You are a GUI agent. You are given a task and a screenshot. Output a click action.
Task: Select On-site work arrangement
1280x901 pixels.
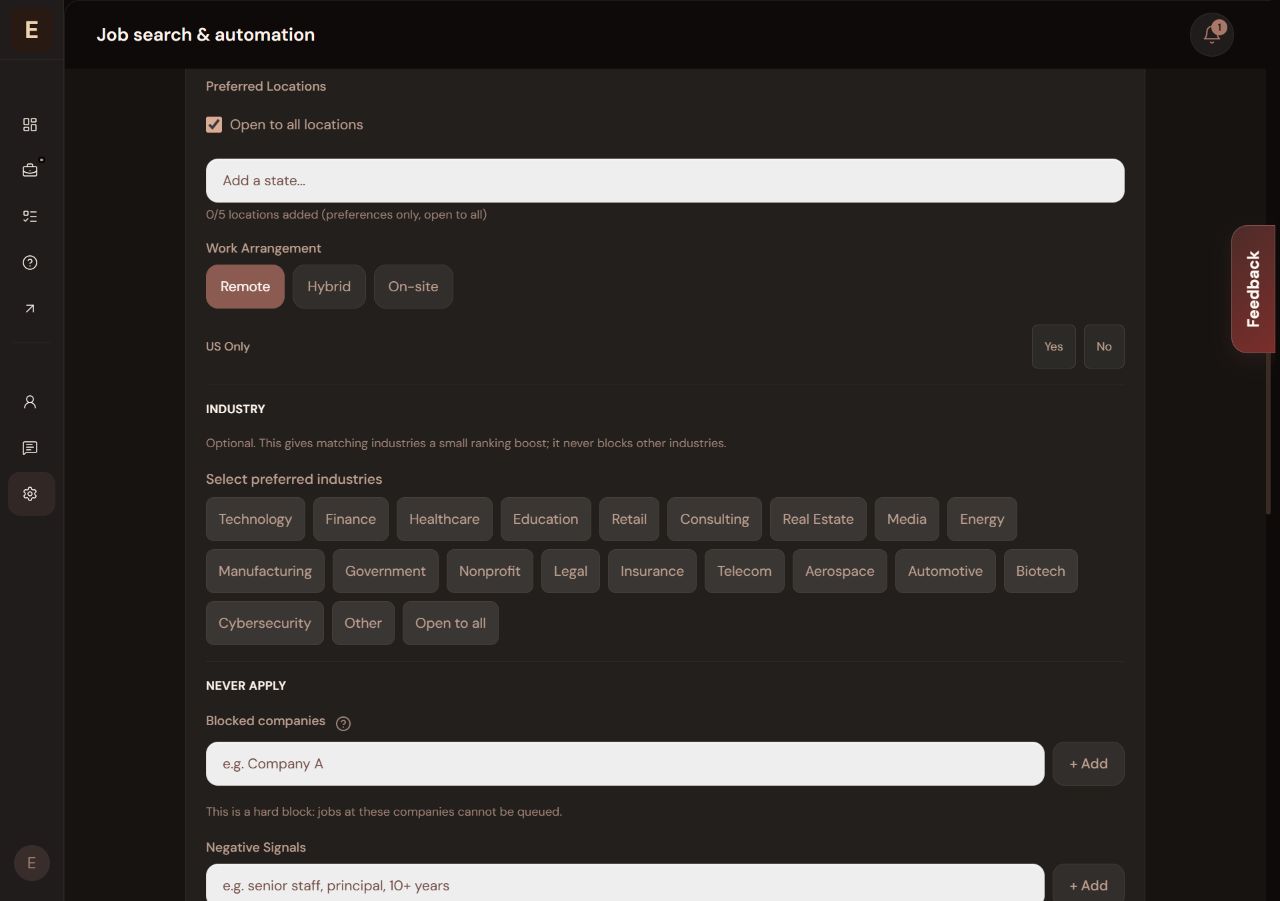[x=413, y=287]
